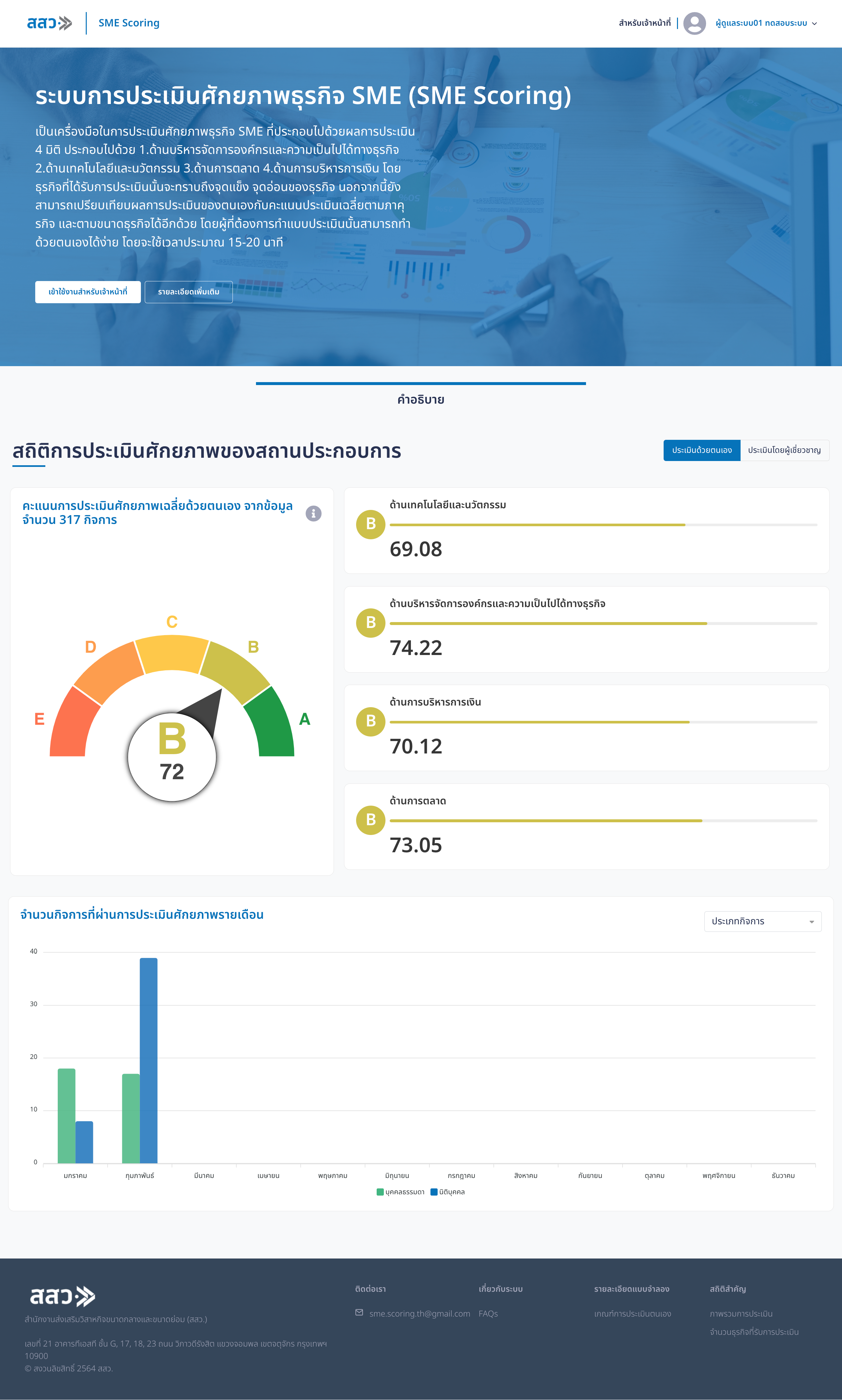Click the B grade badge for ด้านการตลาด
The image size is (842, 1400).
pyautogui.click(x=370, y=820)
